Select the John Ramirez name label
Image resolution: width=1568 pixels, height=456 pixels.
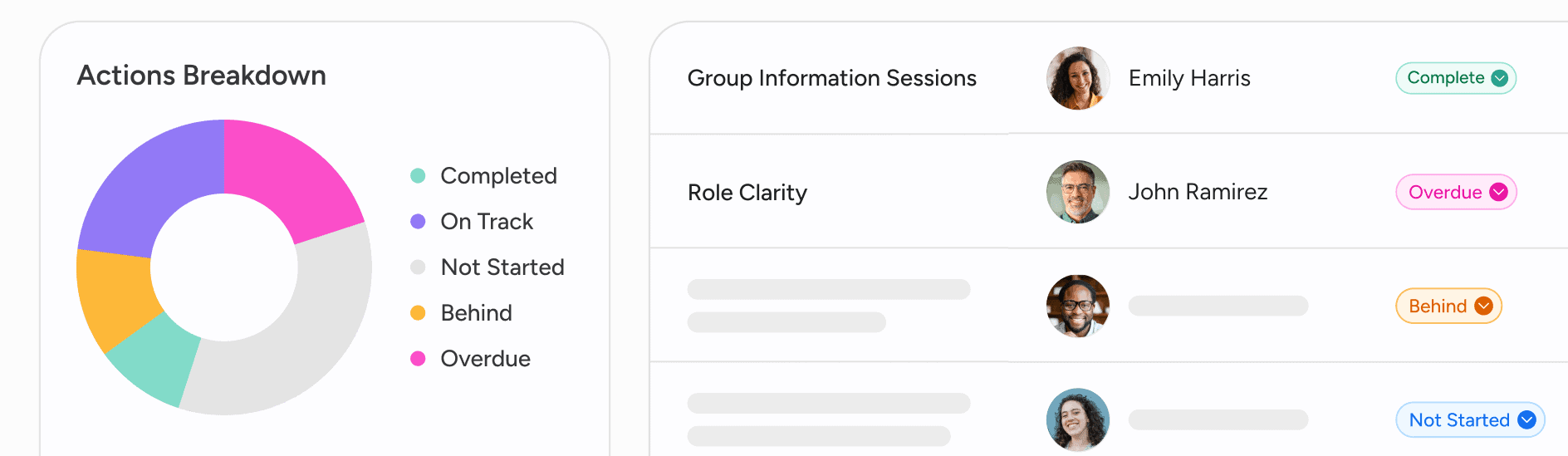click(x=1198, y=192)
